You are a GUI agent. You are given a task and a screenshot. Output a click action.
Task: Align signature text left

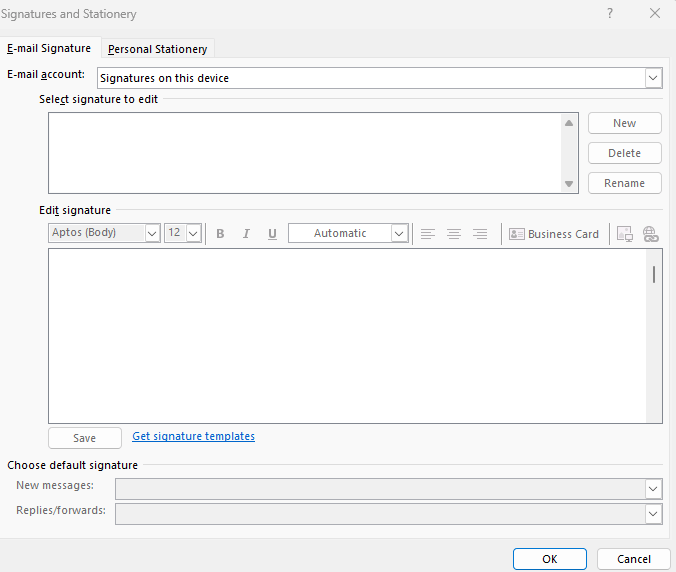428,234
